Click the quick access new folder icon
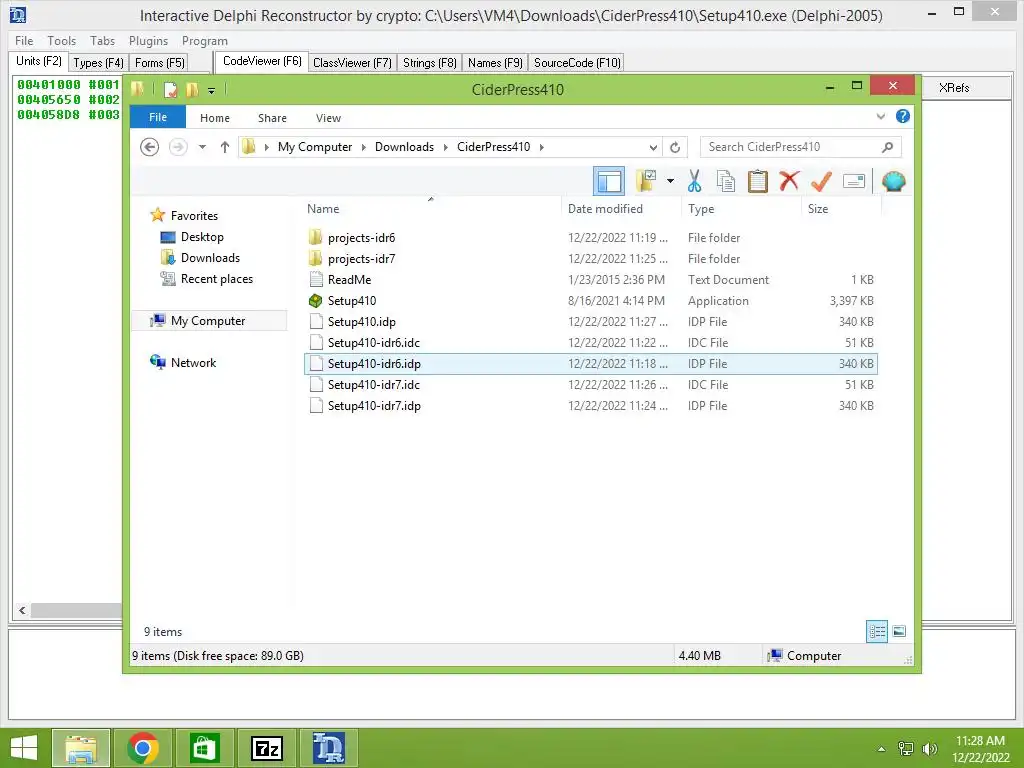 (x=192, y=89)
